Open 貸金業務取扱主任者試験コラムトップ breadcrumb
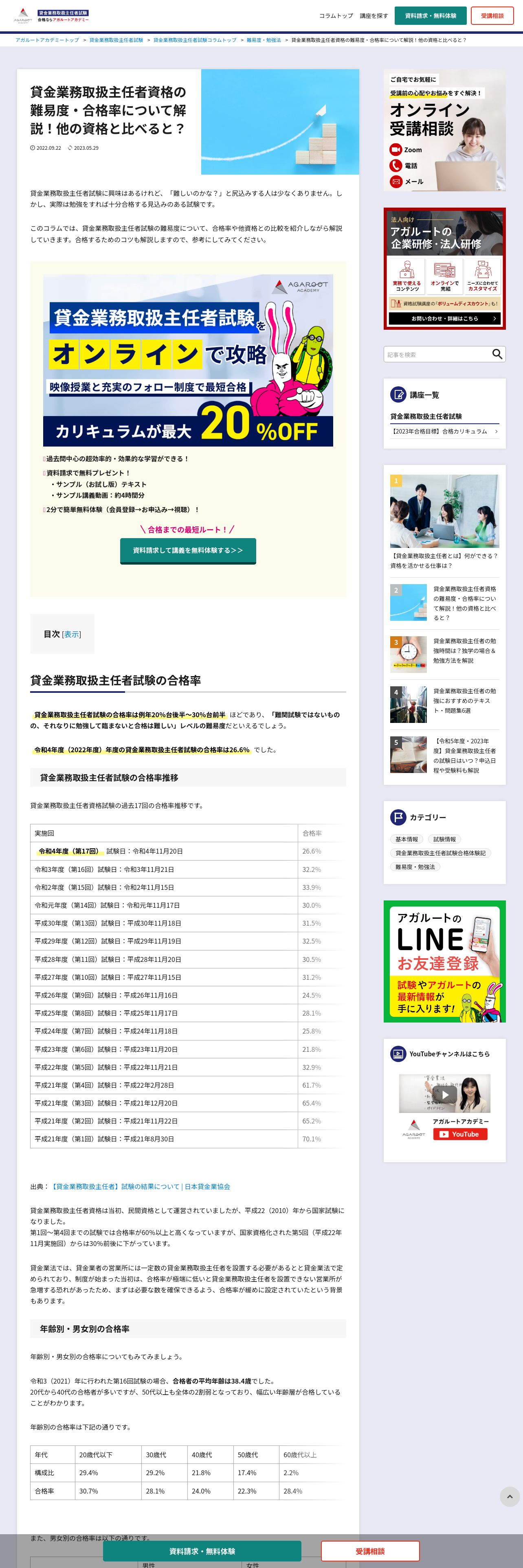This screenshot has width=523, height=1568. tap(195, 40)
